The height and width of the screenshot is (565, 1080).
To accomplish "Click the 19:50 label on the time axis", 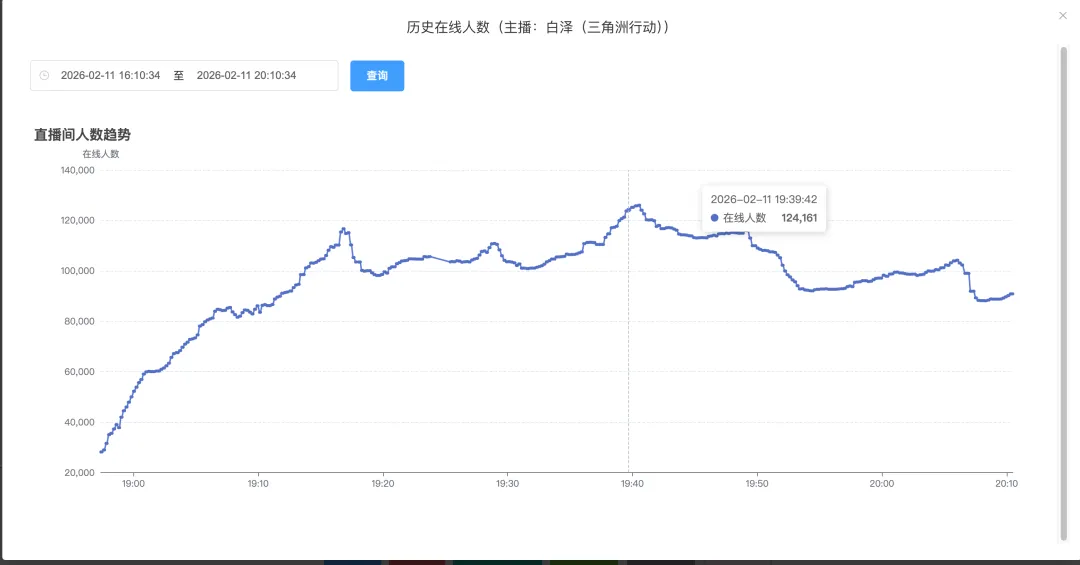I will [757, 484].
